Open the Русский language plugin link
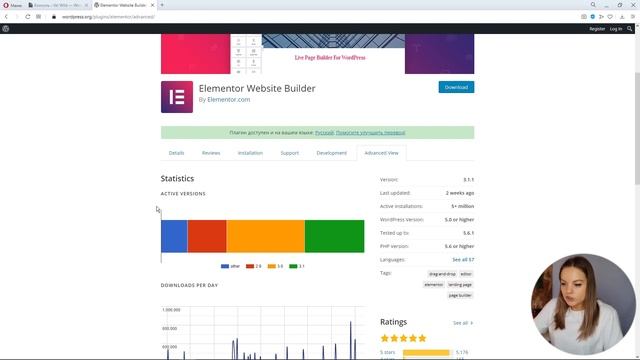 tap(324, 133)
